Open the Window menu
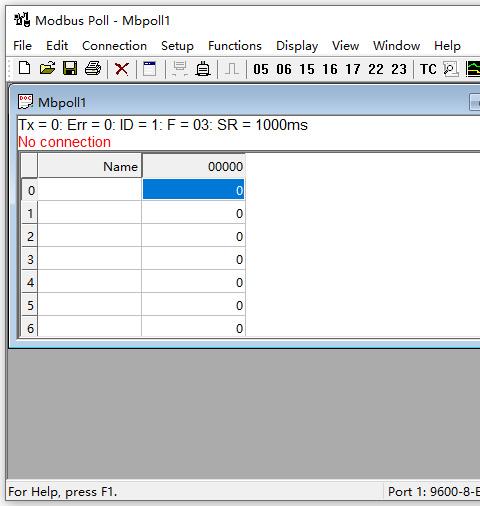This screenshot has width=480, height=506. (396, 46)
